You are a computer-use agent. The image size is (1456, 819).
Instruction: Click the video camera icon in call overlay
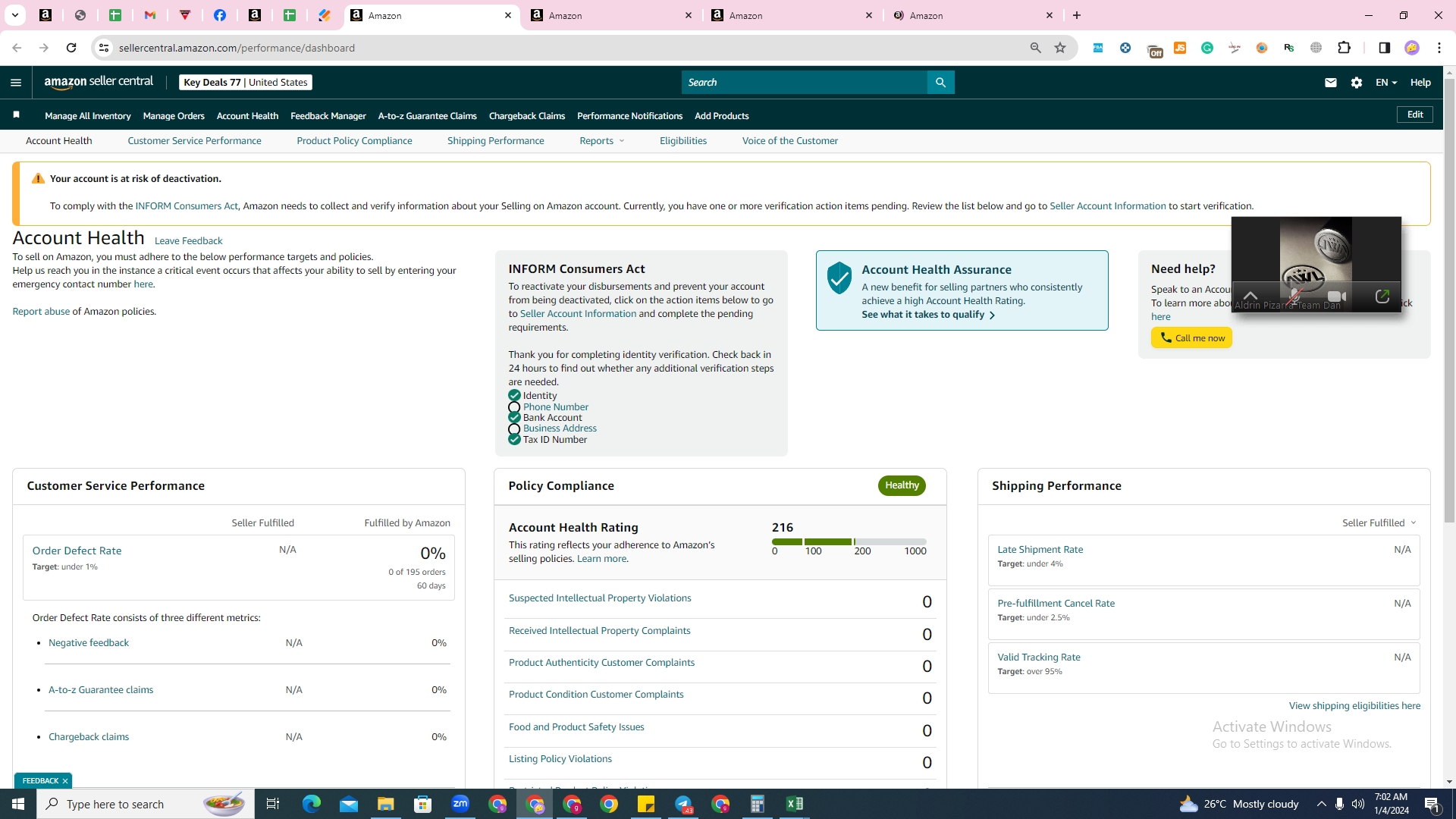coord(1337,297)
